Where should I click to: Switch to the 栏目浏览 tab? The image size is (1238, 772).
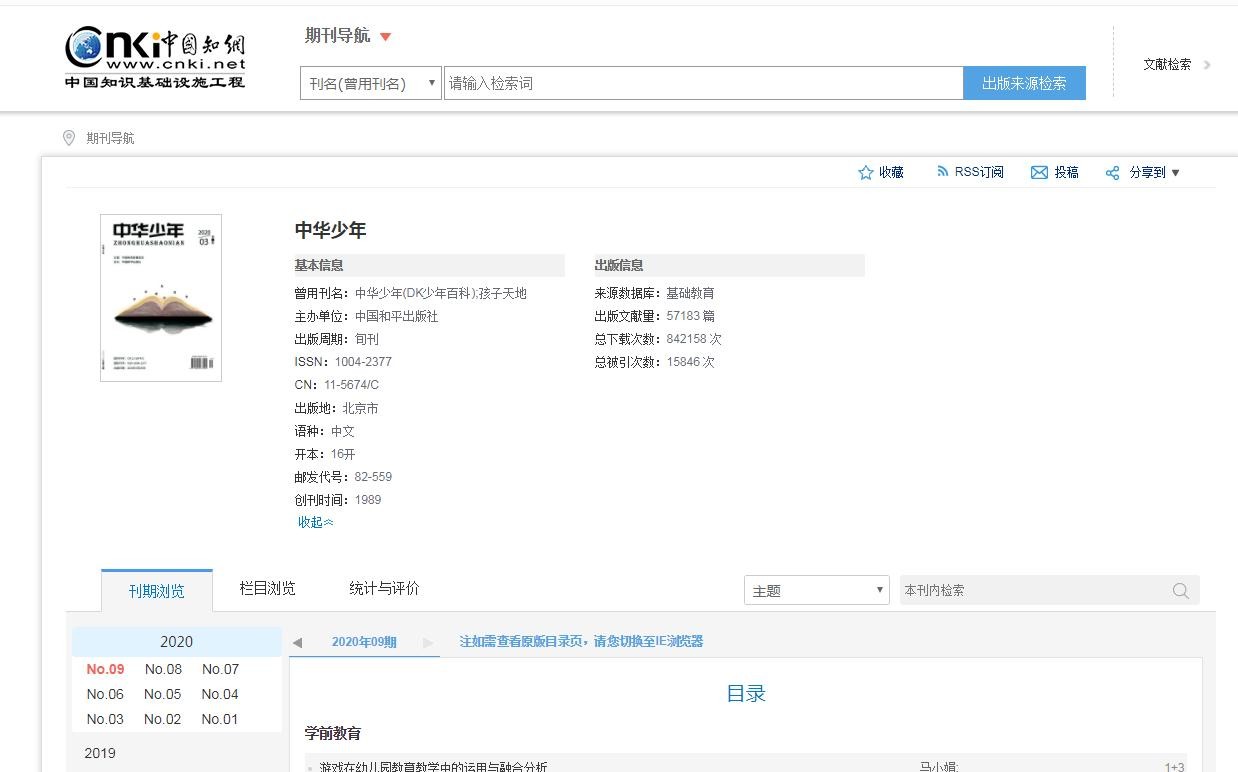point(268,588)
